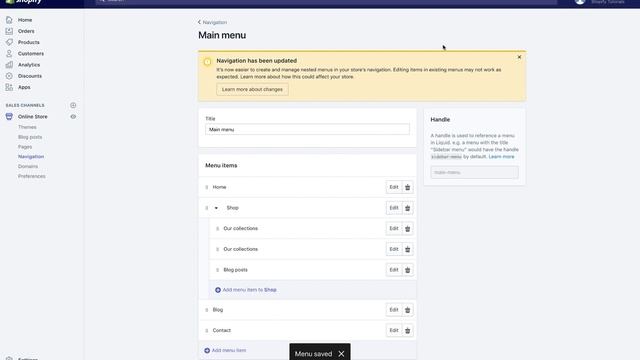This screenshot has height=360, width=640.
Task: Add a sales channel with plus icon
Action: 73,105
